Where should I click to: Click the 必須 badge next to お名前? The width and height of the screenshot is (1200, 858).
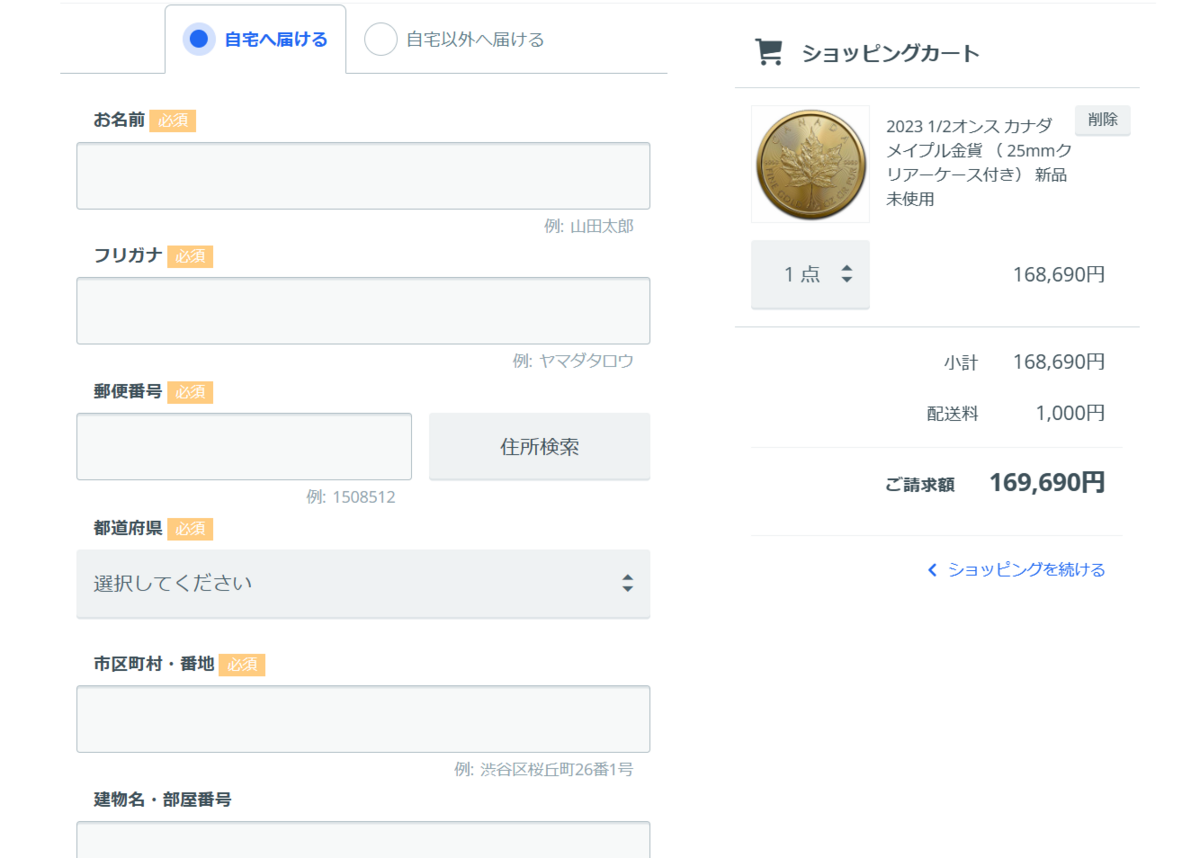coord(172,120)
